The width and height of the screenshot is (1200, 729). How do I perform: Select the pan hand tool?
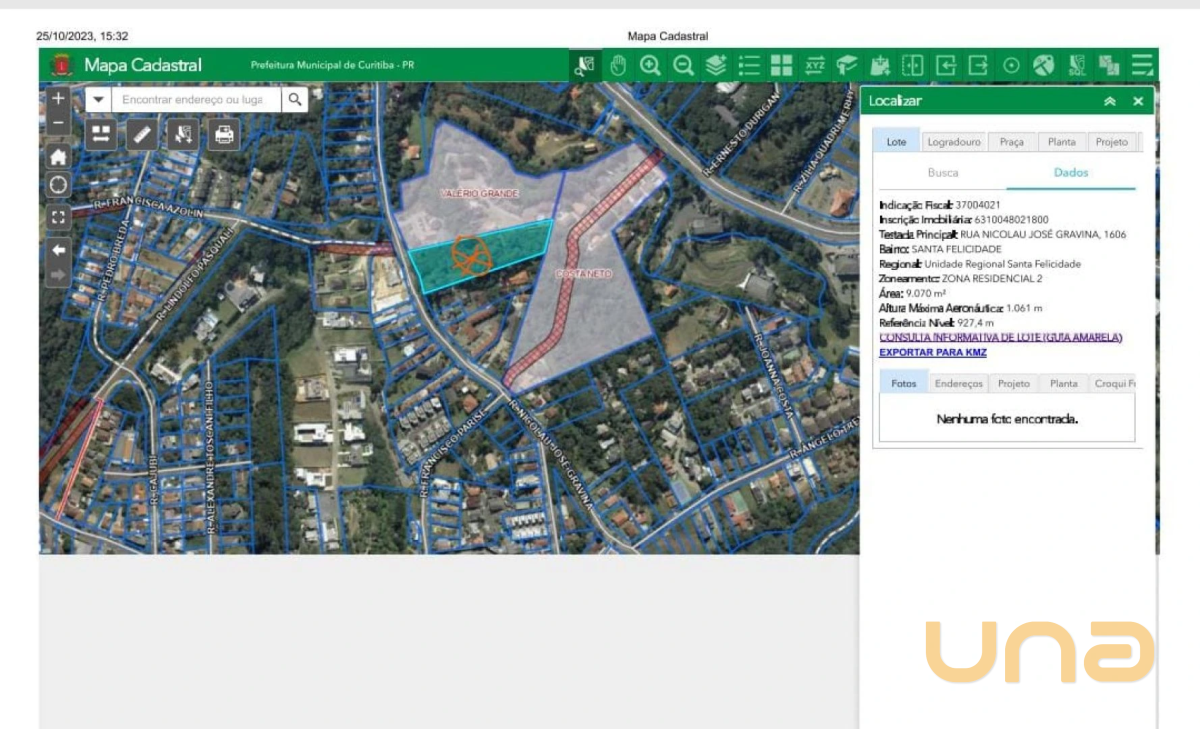click(x=618, y=66)
